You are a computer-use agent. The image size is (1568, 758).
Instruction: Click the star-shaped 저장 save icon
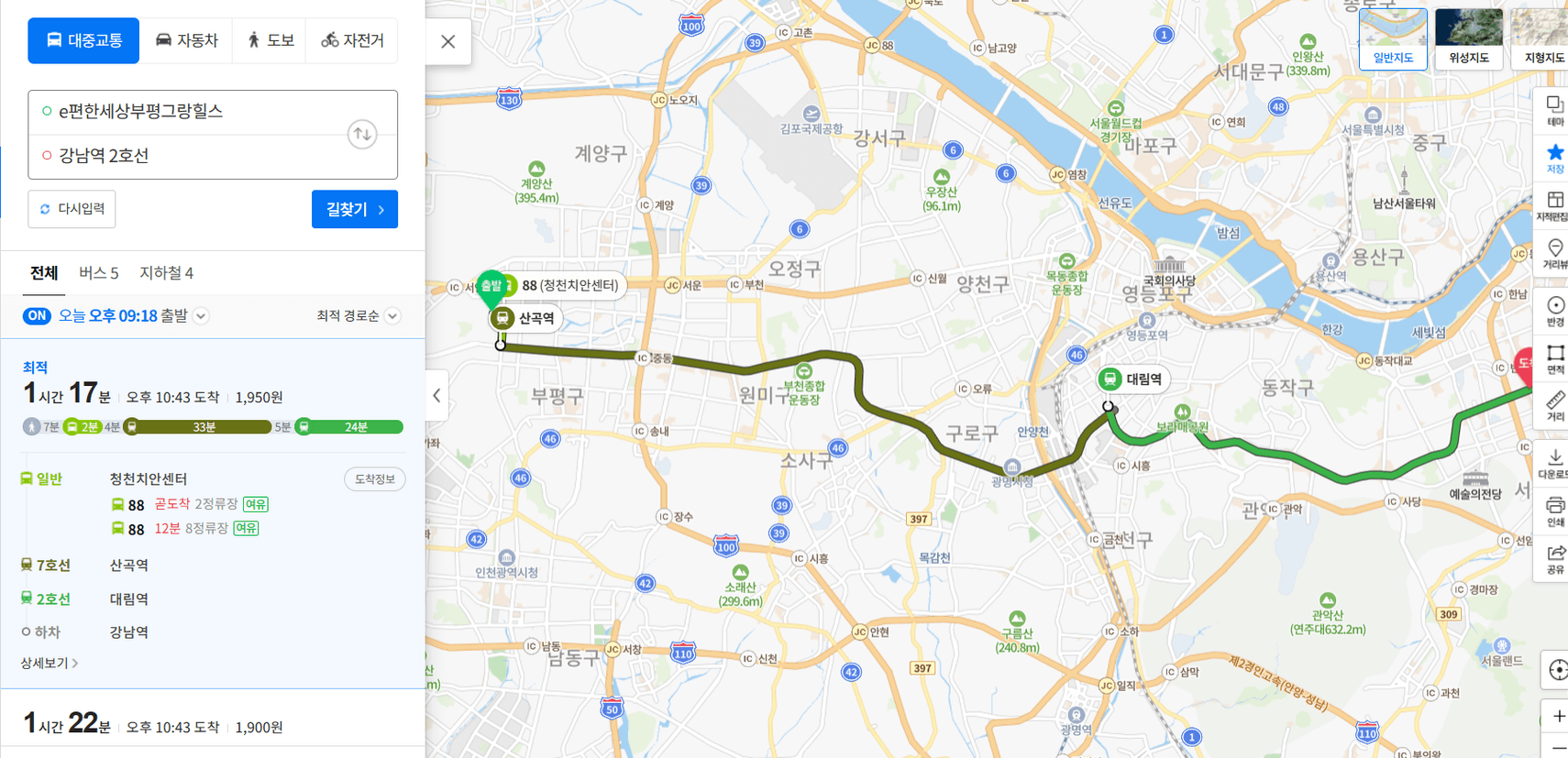point(1555,158)
